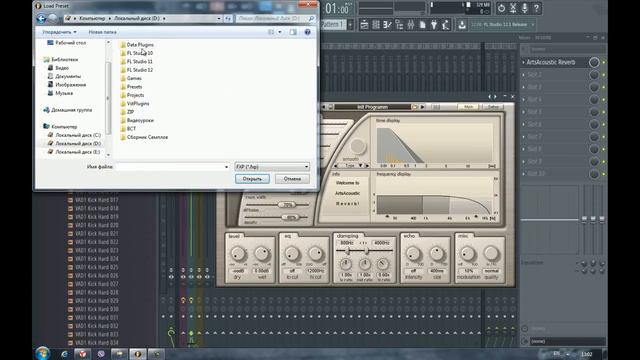640x360 pixels.
Task: Select Музыка library in navigation pane
Action: (64, 93)
